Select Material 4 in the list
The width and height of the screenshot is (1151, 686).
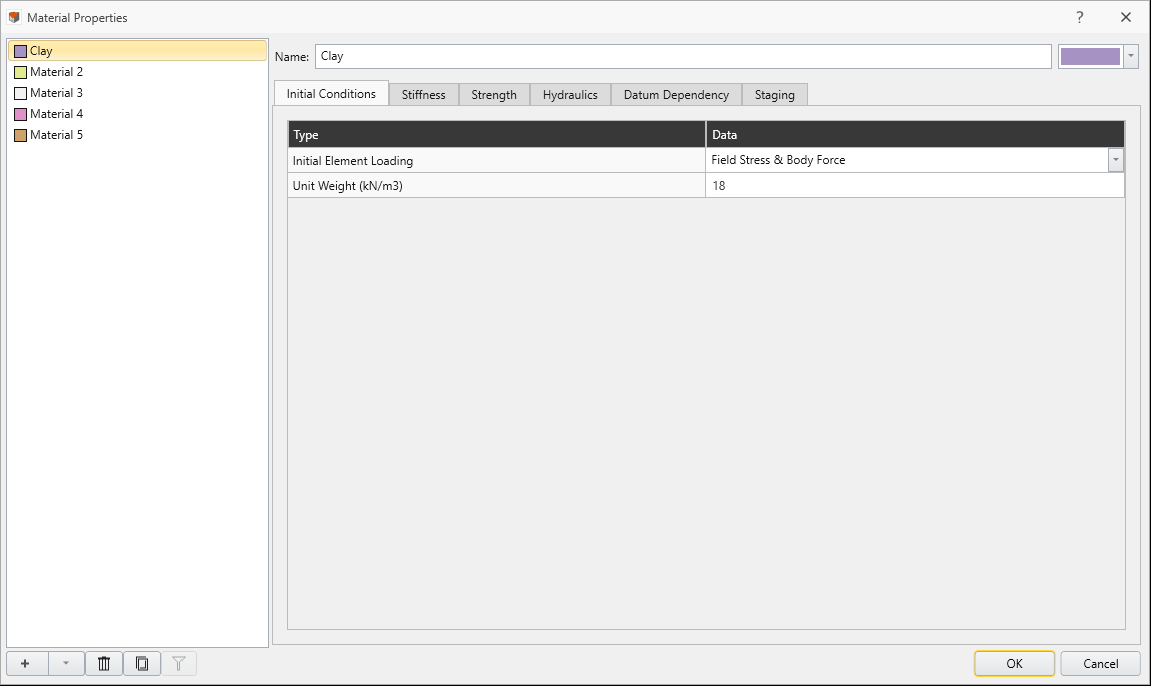(137, 114)
